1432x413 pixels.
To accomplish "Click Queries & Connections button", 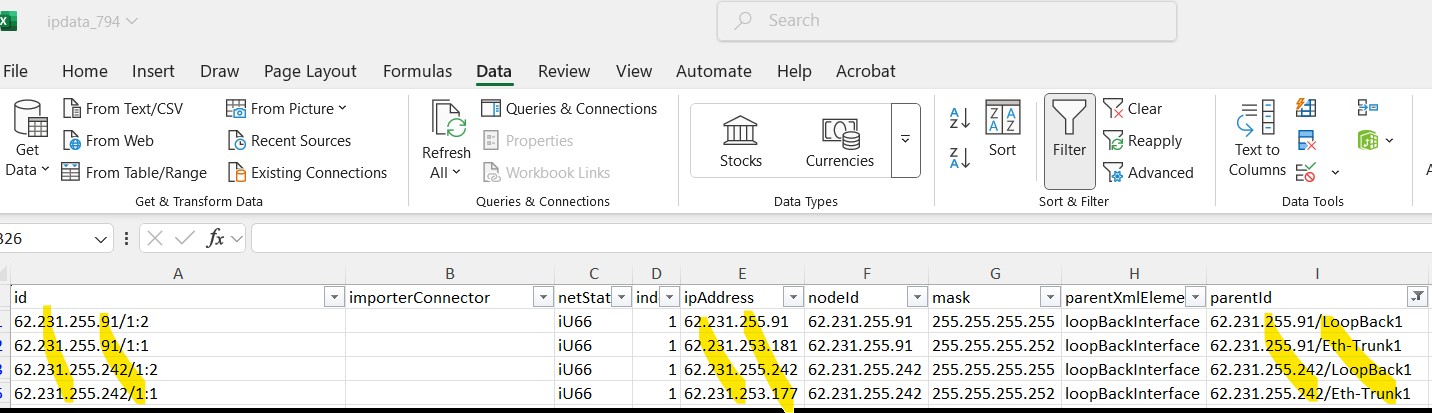I will pos(569,109).
